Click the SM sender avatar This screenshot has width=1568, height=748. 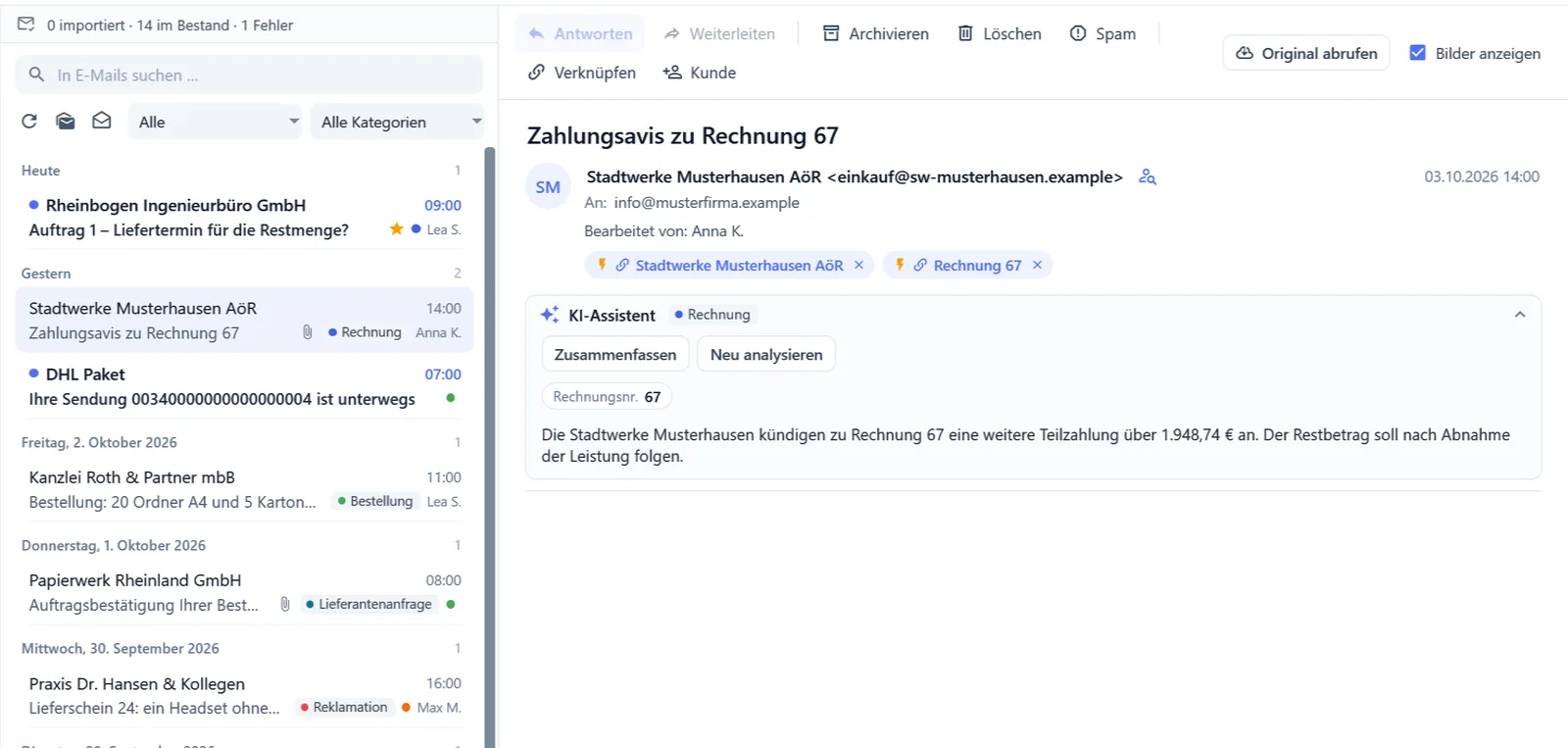[548, 186]
